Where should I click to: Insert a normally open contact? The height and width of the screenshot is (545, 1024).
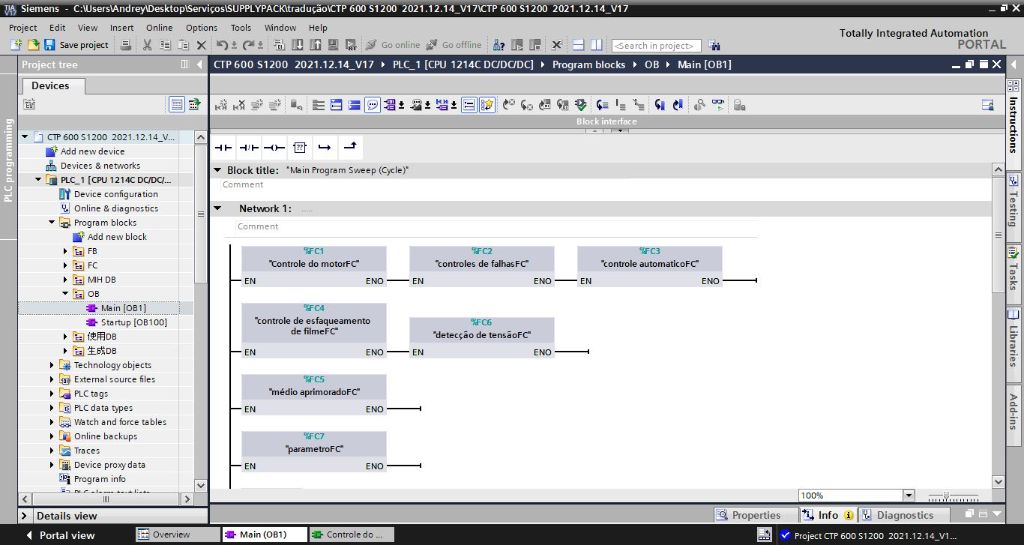pyautogui.click(x=223, y=148)
